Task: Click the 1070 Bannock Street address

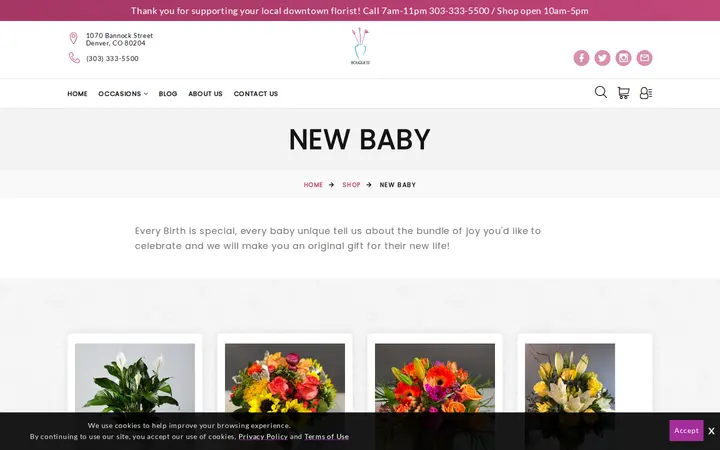Action: 119,39
